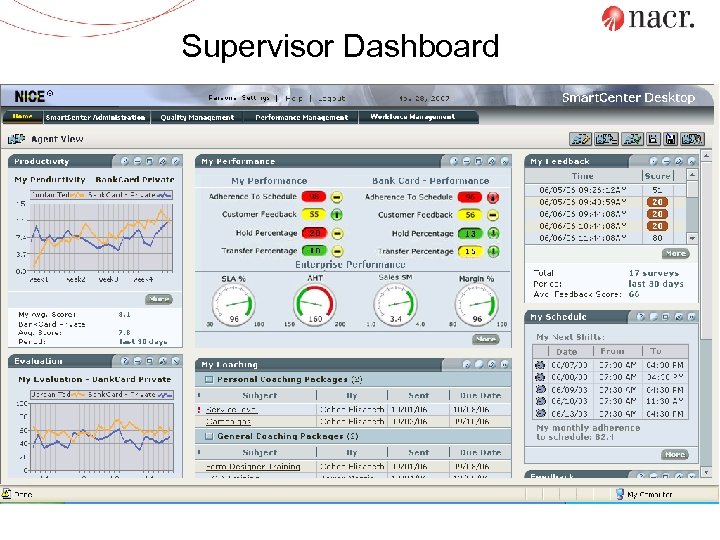Open the Home tab
The height and width of the screenshot is (540, 720).
click(x=22, y=117)
